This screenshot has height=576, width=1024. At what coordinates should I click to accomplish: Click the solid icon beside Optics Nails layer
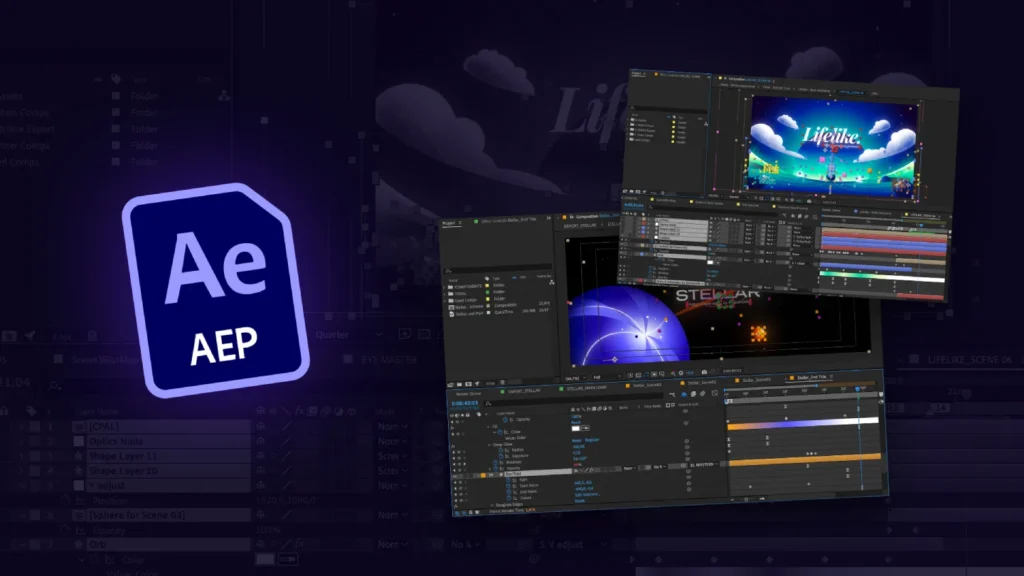tap(78, 441)
